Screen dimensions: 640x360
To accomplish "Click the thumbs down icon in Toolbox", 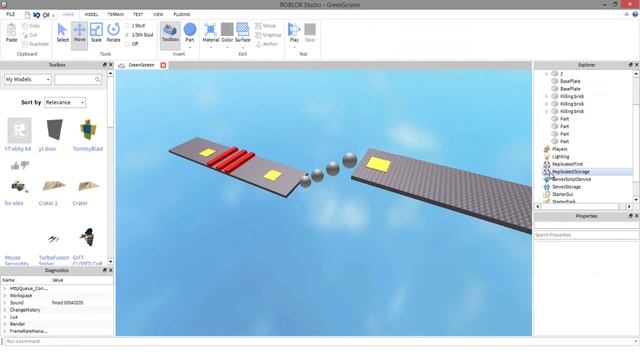I will point(25,165).
